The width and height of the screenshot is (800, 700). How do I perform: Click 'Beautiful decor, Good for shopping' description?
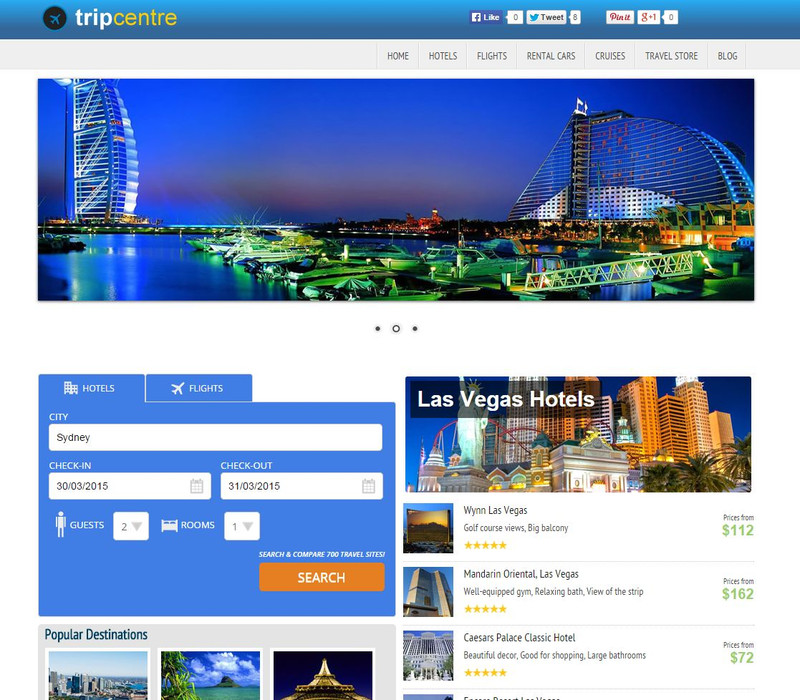coord(555,656)
